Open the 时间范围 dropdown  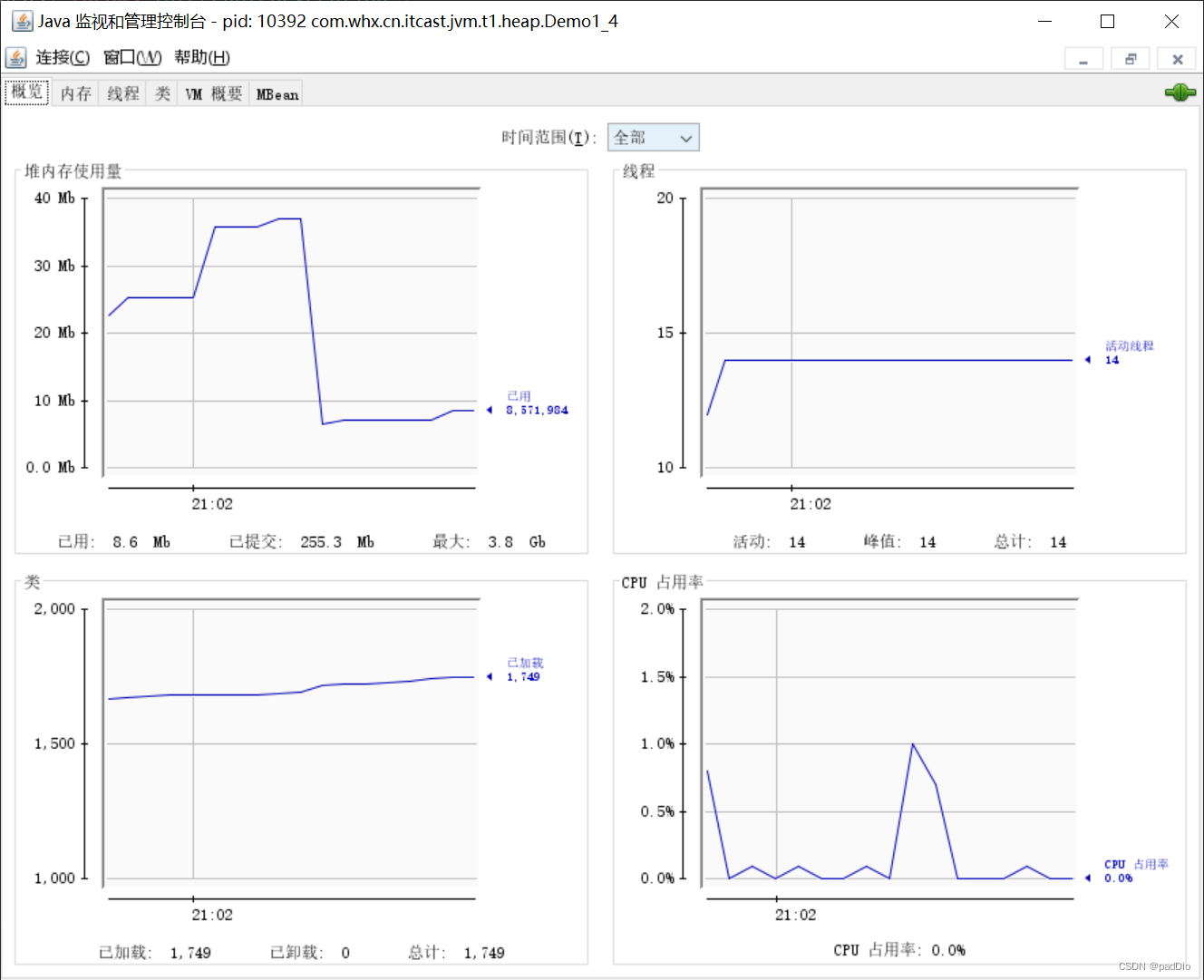(x=653, y=137)
